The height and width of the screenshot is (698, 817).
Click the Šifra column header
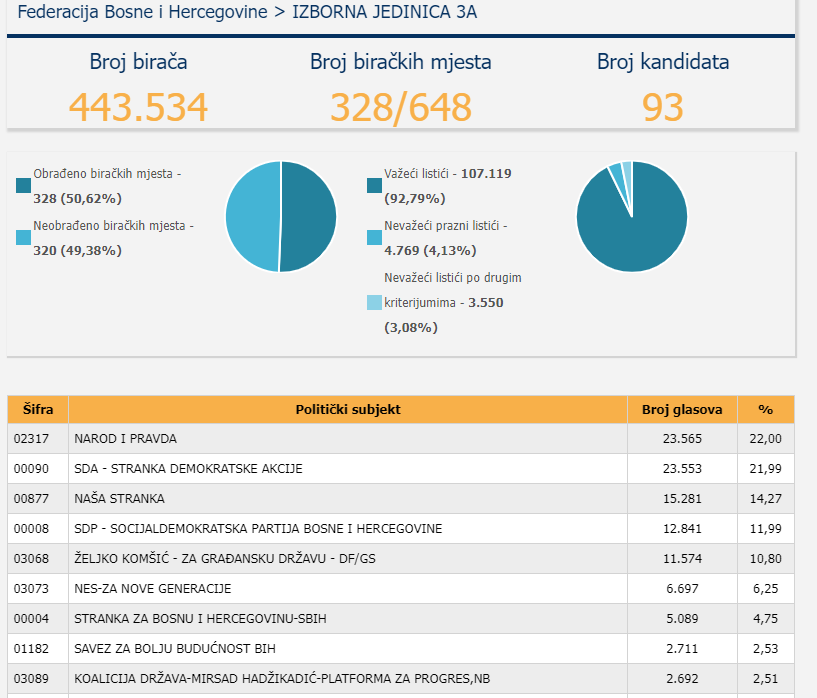[x=38, y=409]
